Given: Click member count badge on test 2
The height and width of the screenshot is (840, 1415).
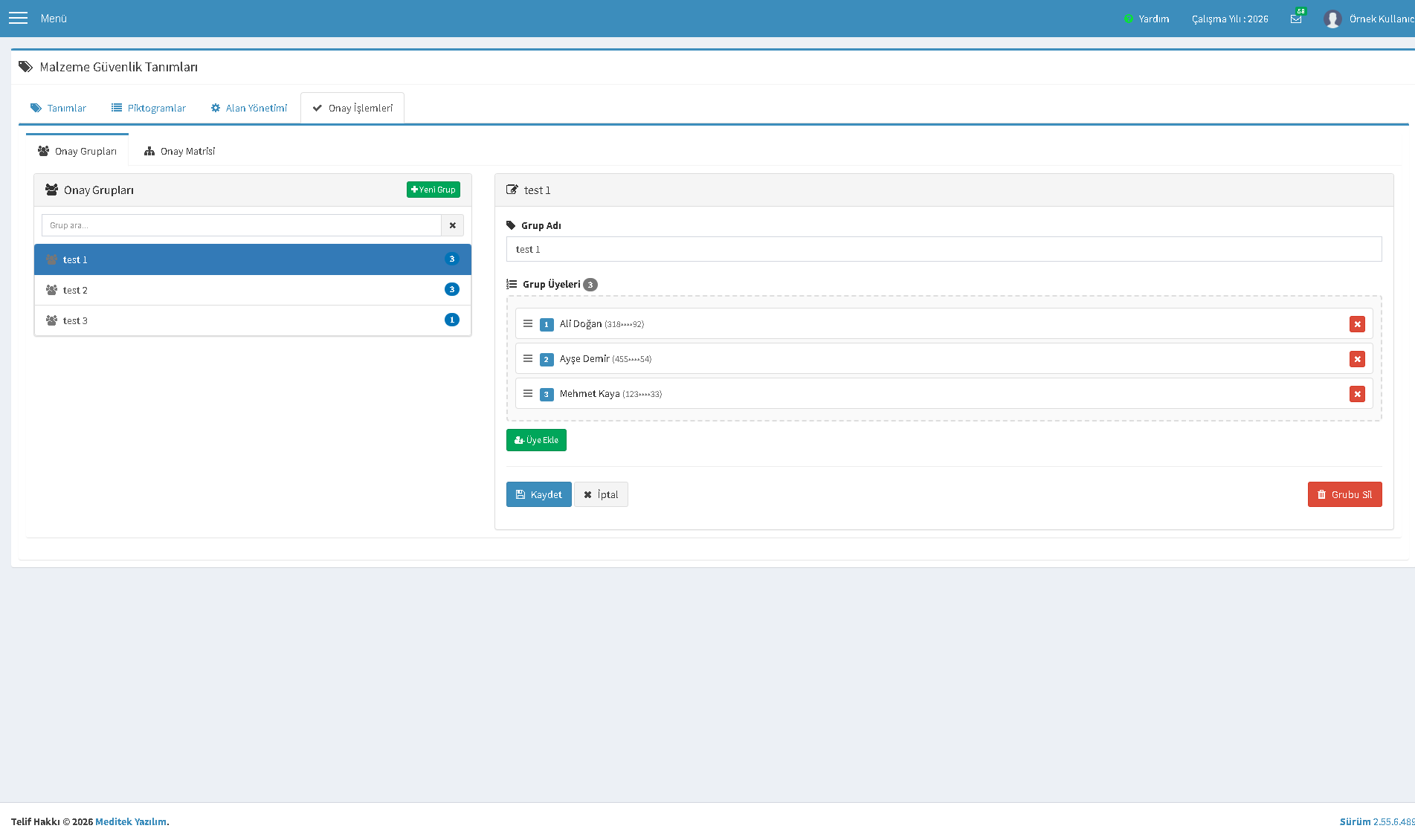Looking at the screenshot, I should pyautogui.click(x=451, y=289).
